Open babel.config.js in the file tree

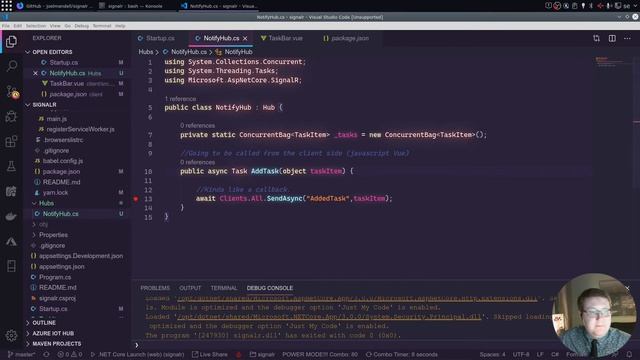point(63,161)
